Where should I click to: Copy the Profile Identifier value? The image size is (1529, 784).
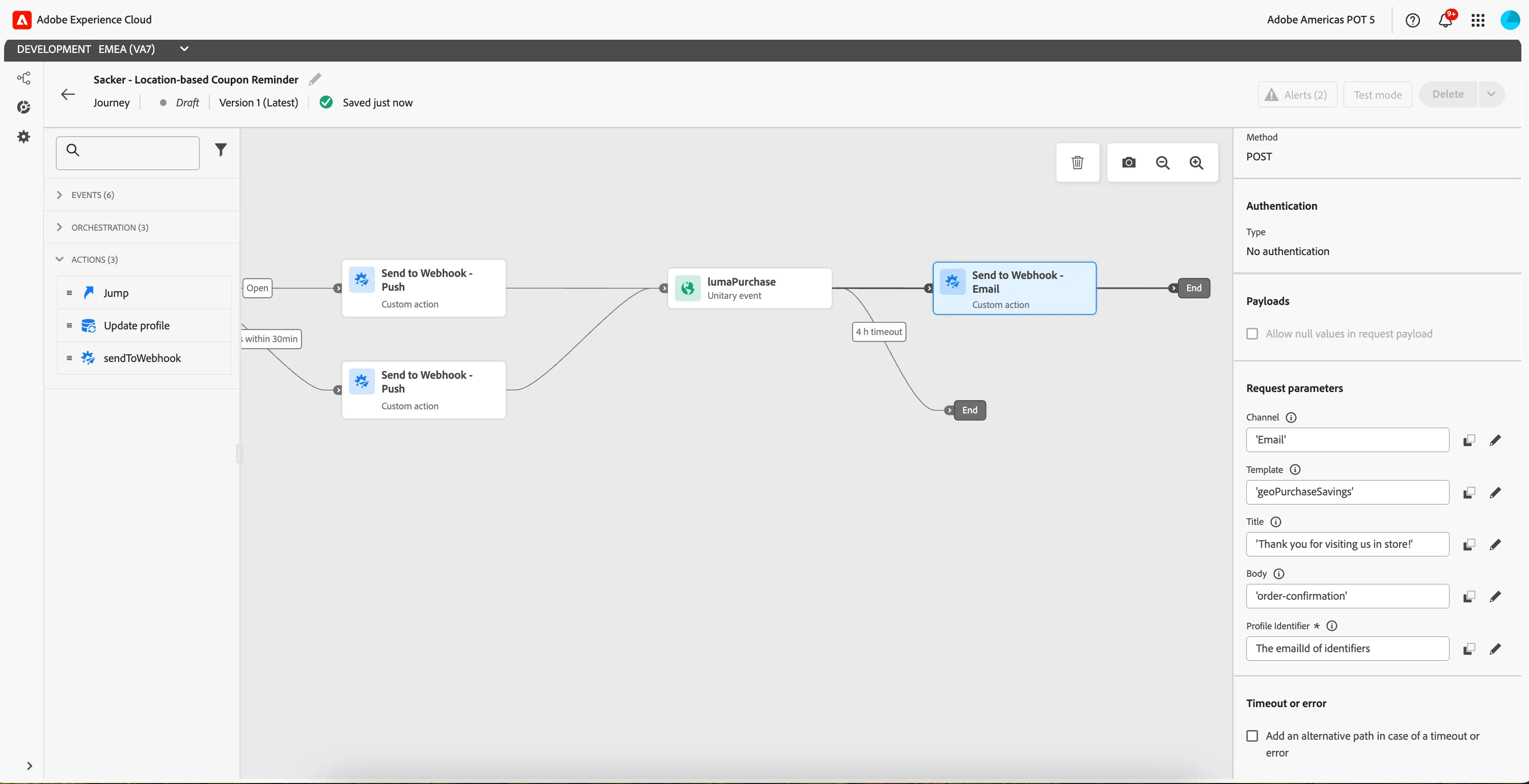[1469, 649]
